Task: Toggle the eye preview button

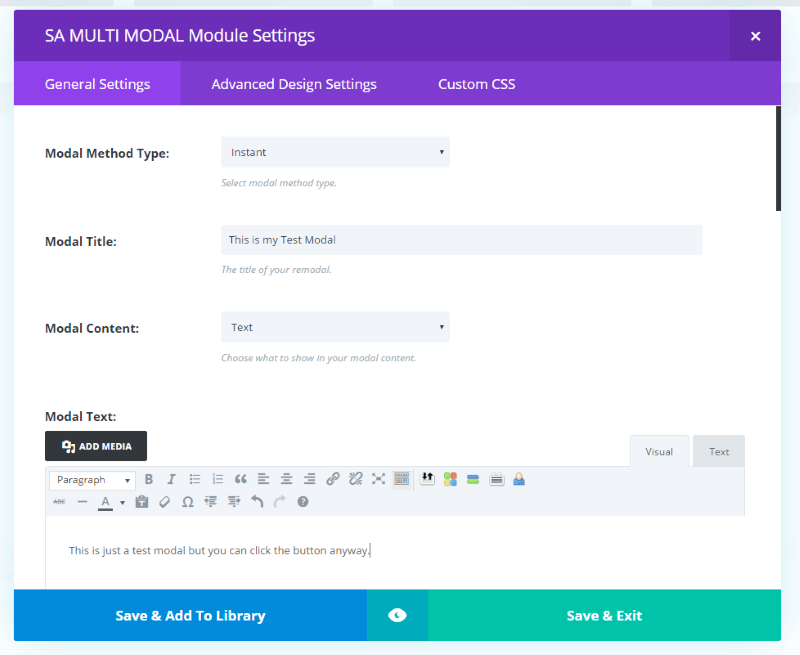Action: click(x=397, y=615)
